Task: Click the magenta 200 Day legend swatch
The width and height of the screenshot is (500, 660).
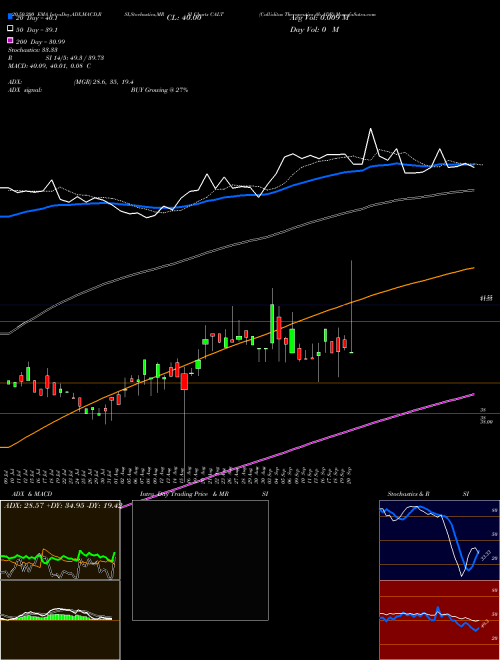Action: 11,40
